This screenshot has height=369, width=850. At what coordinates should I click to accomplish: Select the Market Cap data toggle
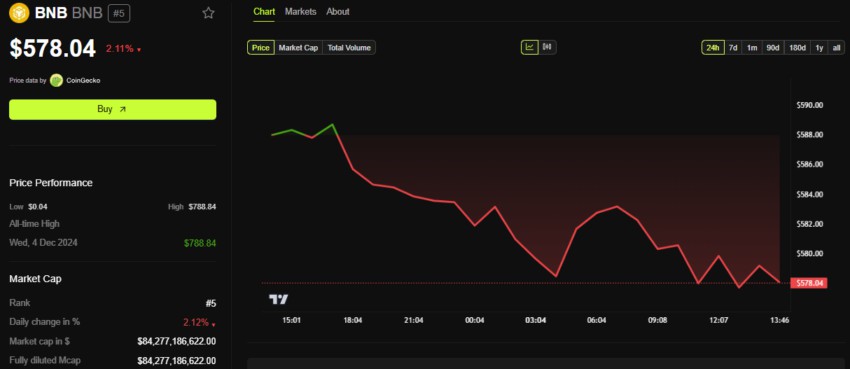pos(298,48)
